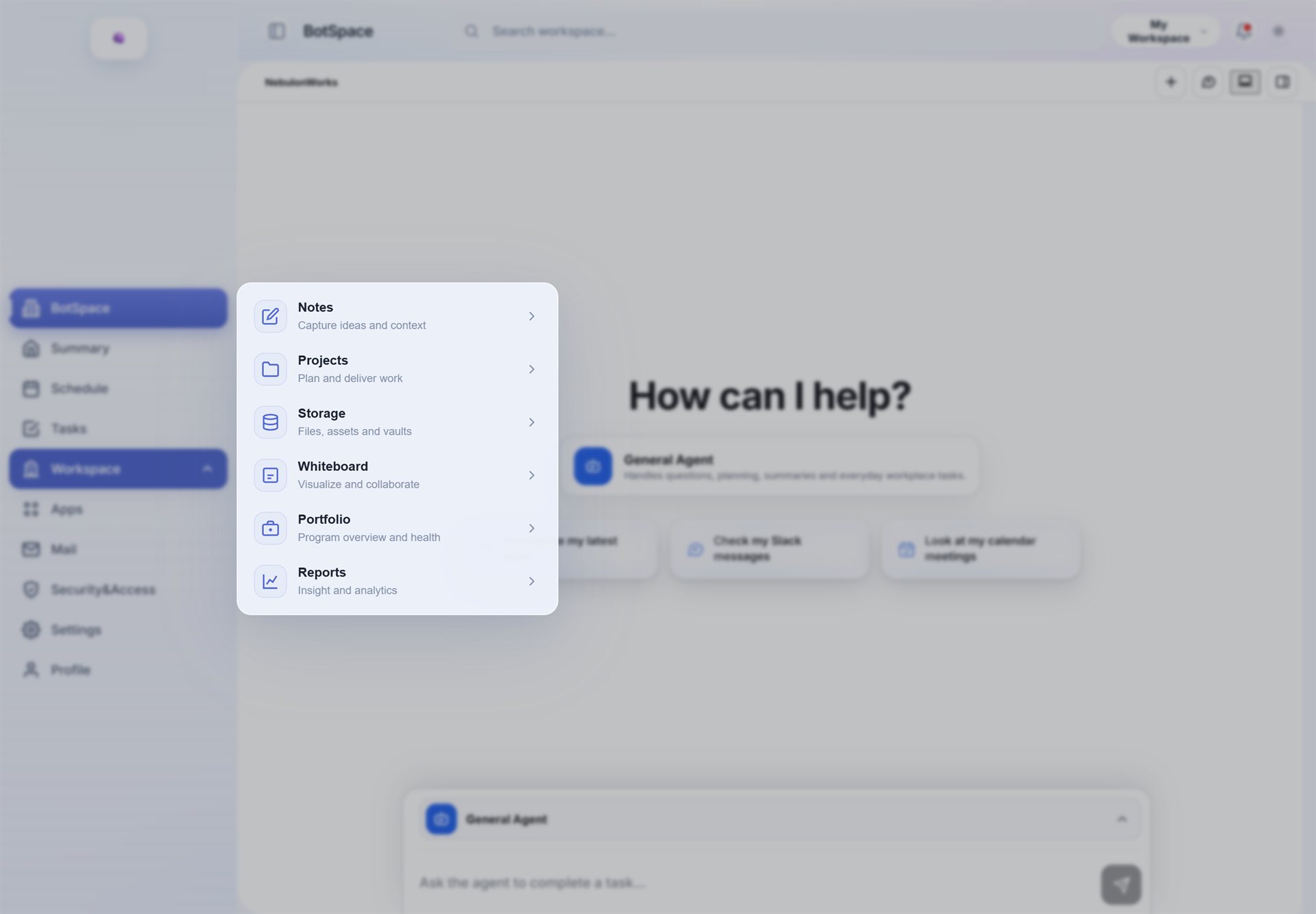Expand the Reports chevron arrow
This screenshot has width=1316, height=914.
click(531, 581)
